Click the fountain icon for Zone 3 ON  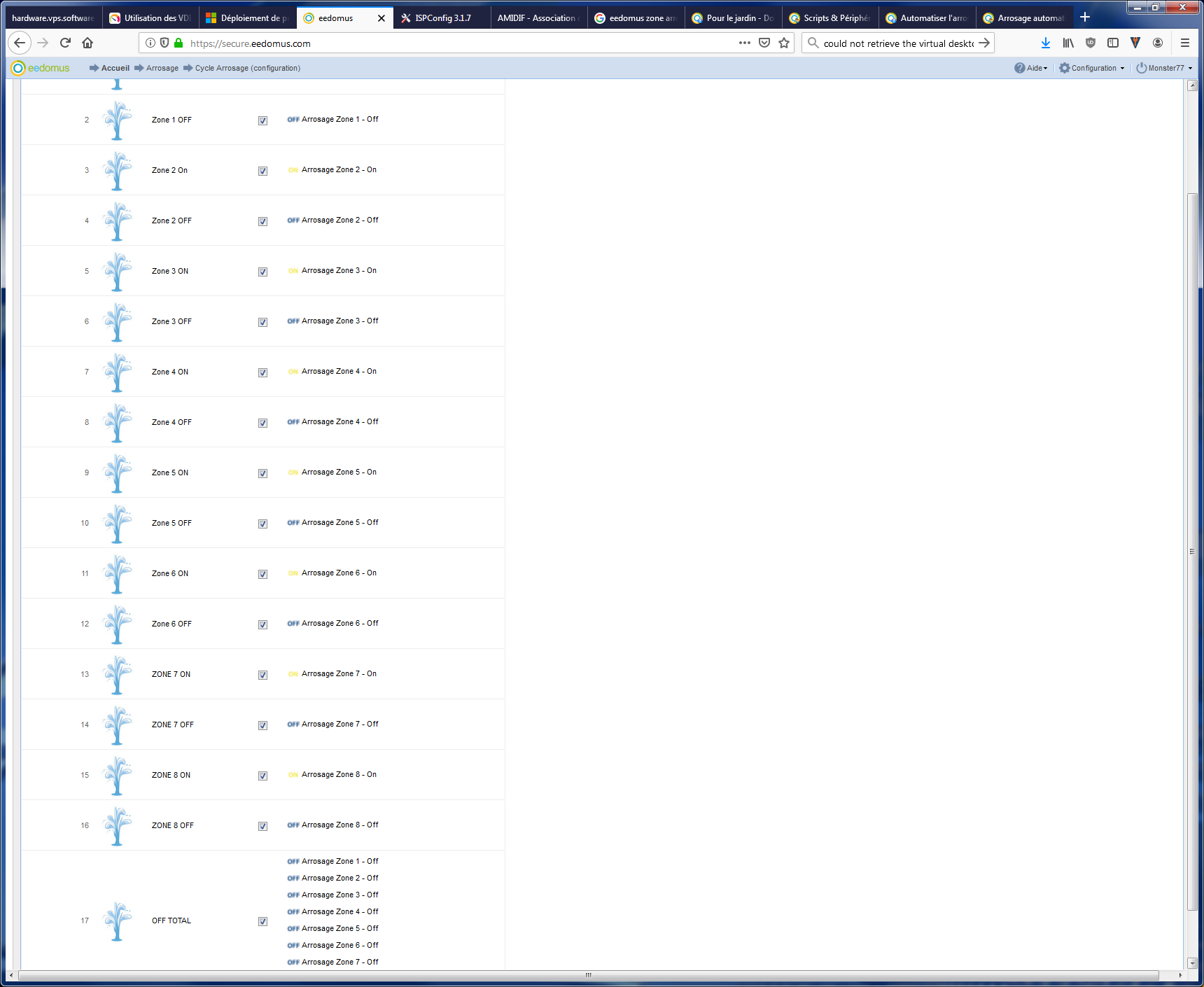(118, 272)
